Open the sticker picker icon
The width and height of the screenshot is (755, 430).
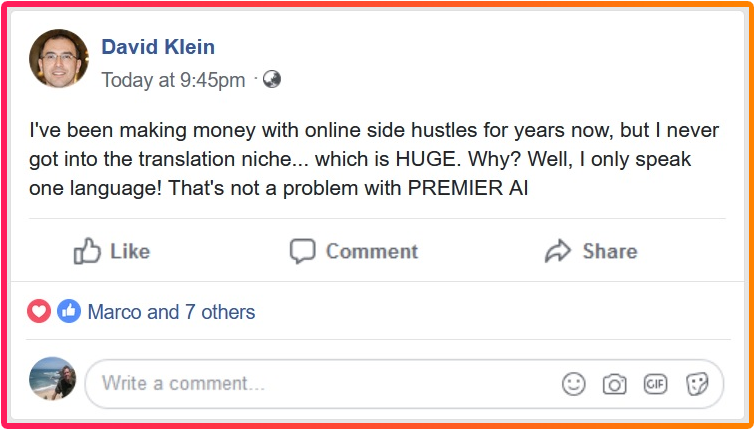click(x=697, y=384)
